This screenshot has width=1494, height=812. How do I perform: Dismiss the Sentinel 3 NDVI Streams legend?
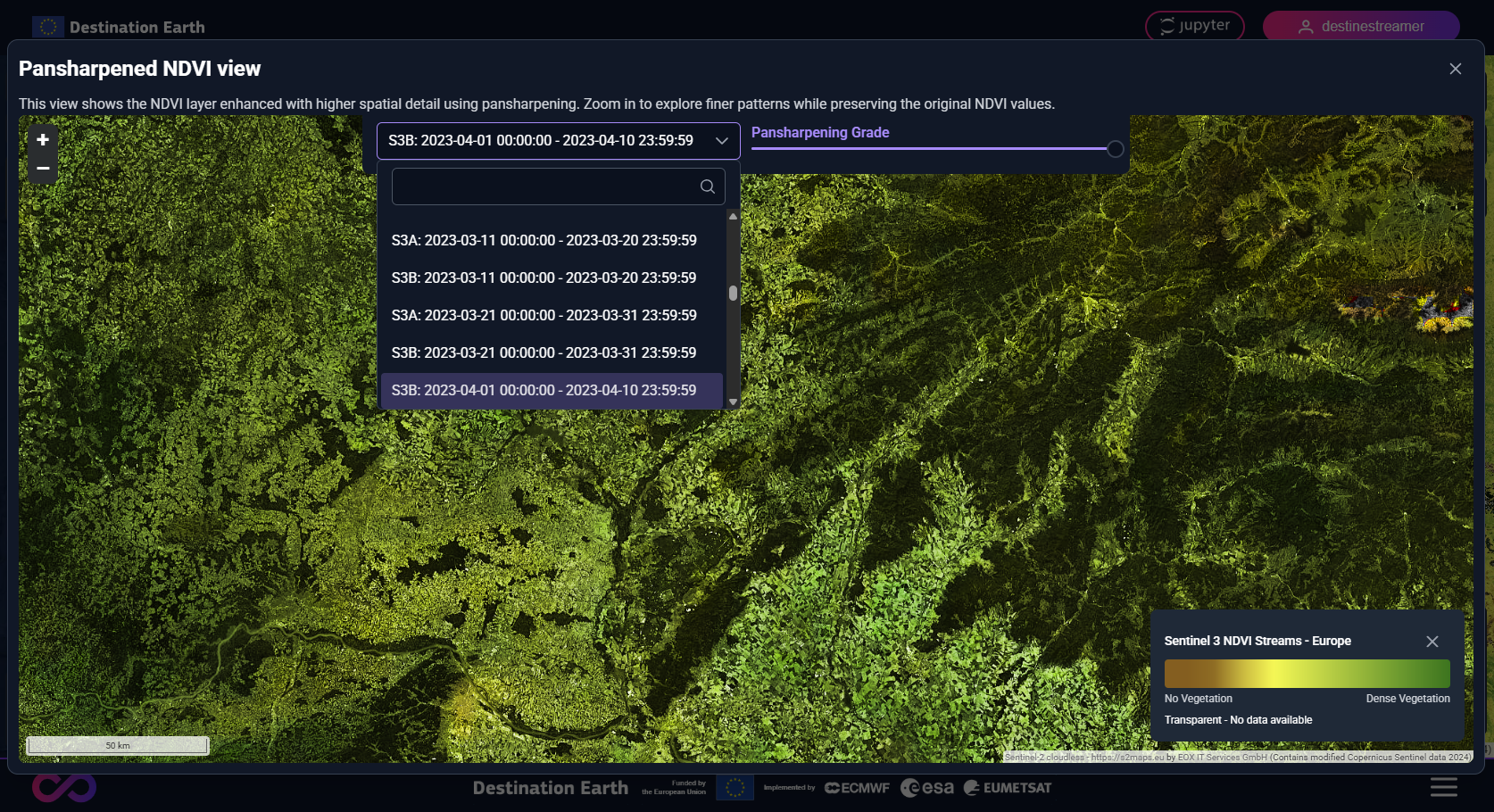click(x=1432, y=641)
